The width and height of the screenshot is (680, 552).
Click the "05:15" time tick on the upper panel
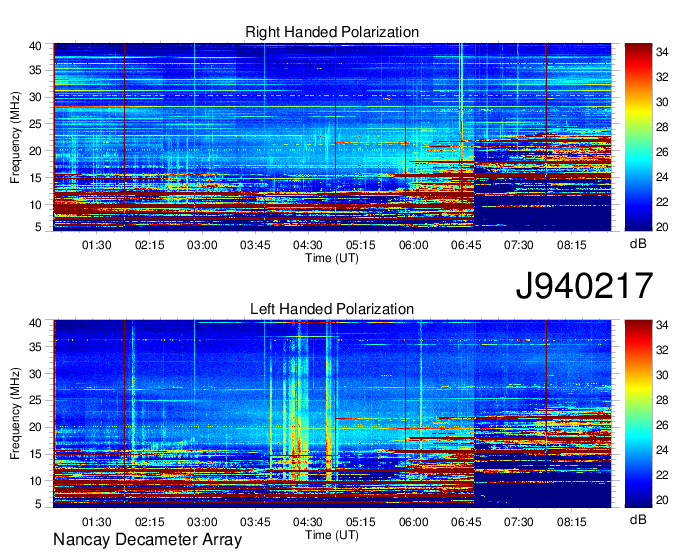click(360, 245)
